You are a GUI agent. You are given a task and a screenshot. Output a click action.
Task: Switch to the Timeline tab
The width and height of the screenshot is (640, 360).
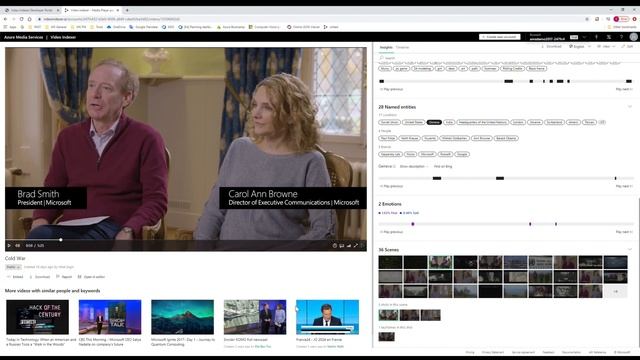(402, 47)
